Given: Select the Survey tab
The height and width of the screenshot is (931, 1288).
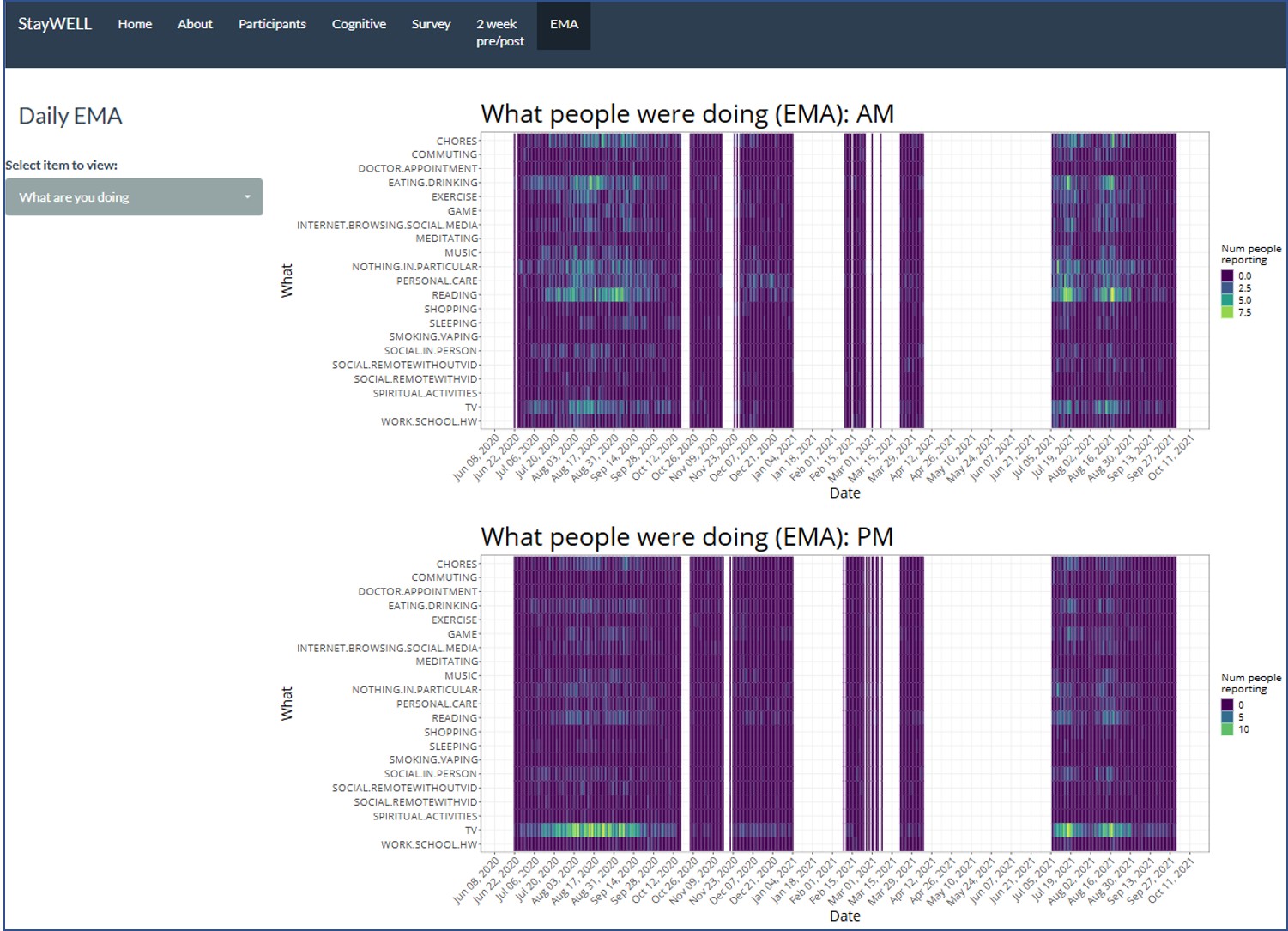Looking at the screenshot, I should coord(431,24).
